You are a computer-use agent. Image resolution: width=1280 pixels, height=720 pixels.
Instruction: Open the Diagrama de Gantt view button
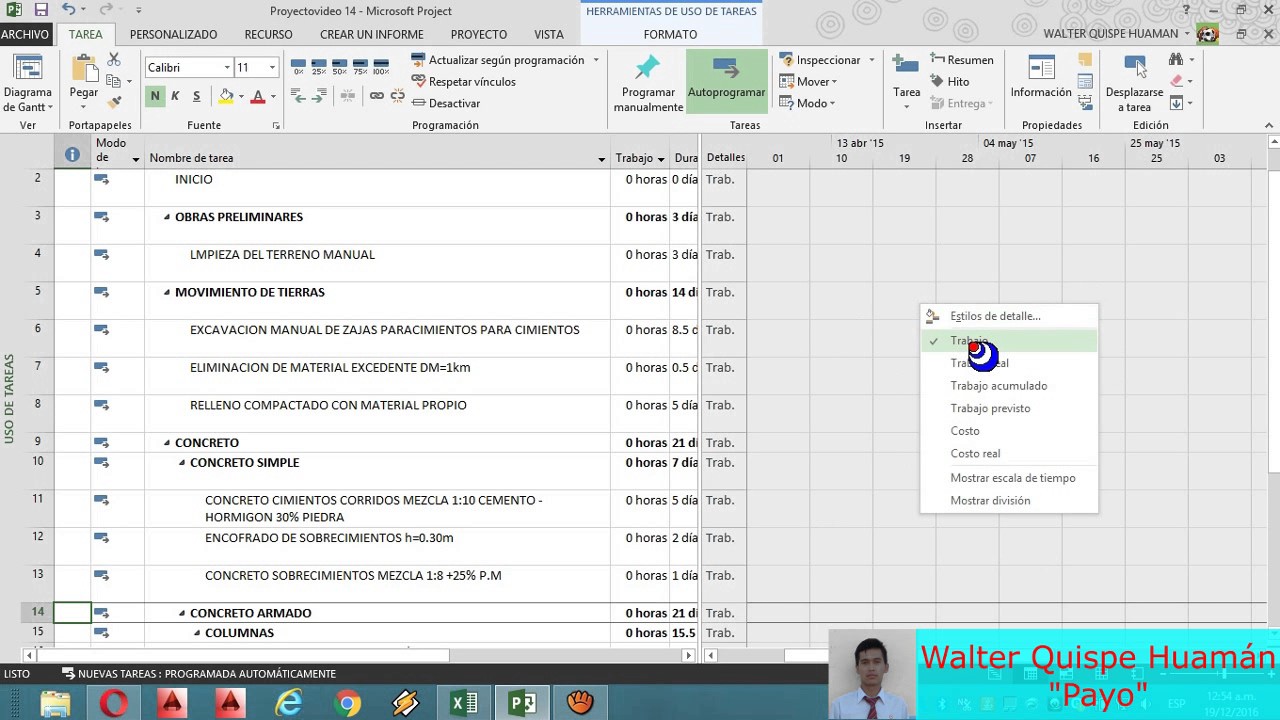click(x=27, y=82)
